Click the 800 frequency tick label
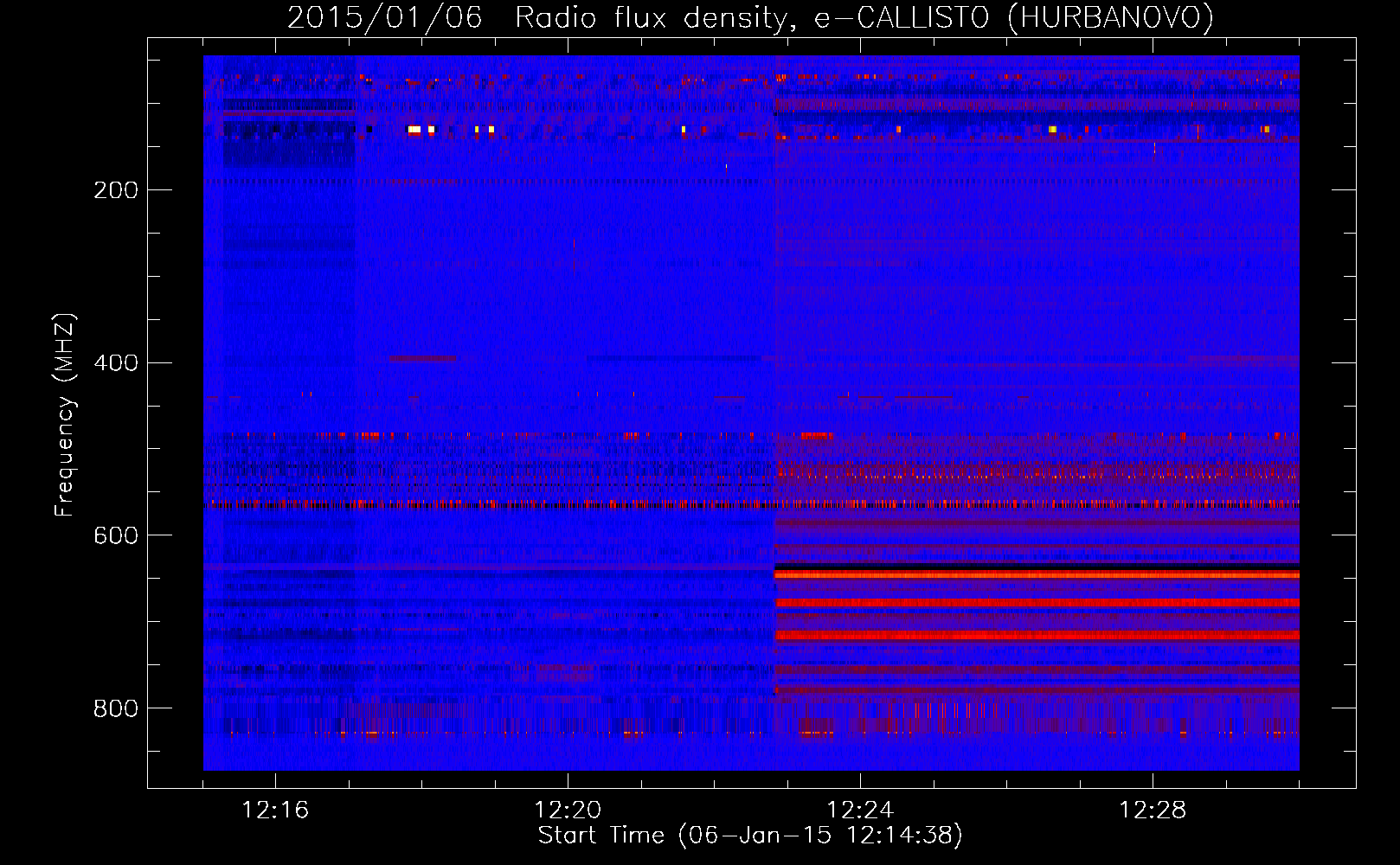Viewport: 1400px width, 865px height. point(116,709)
